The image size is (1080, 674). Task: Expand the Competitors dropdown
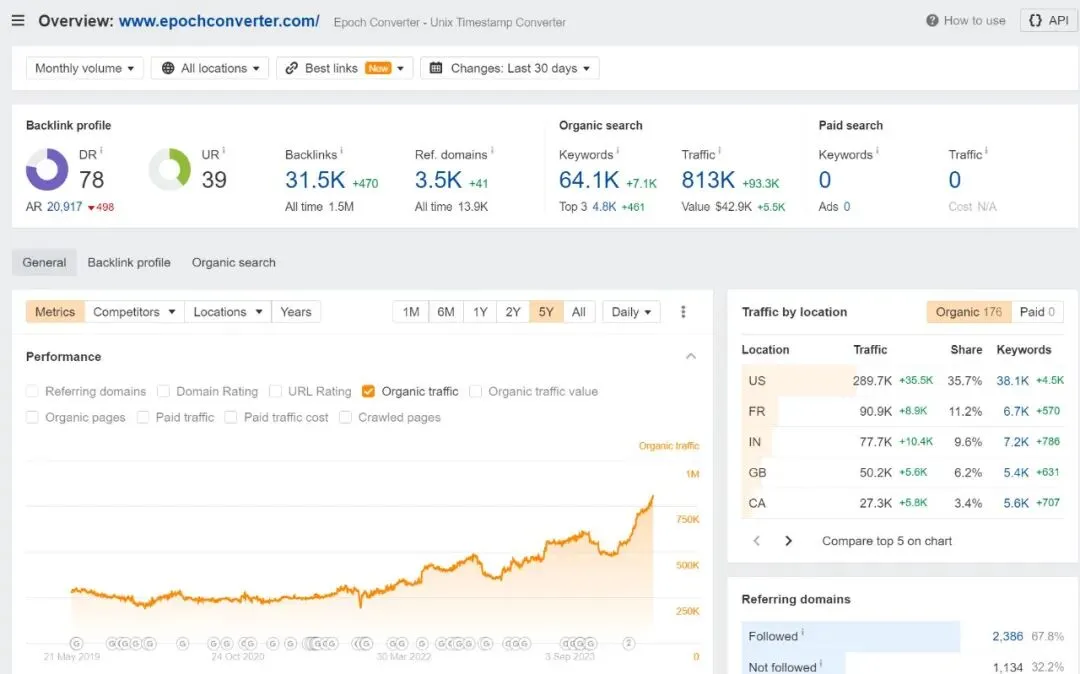point(134,312)
